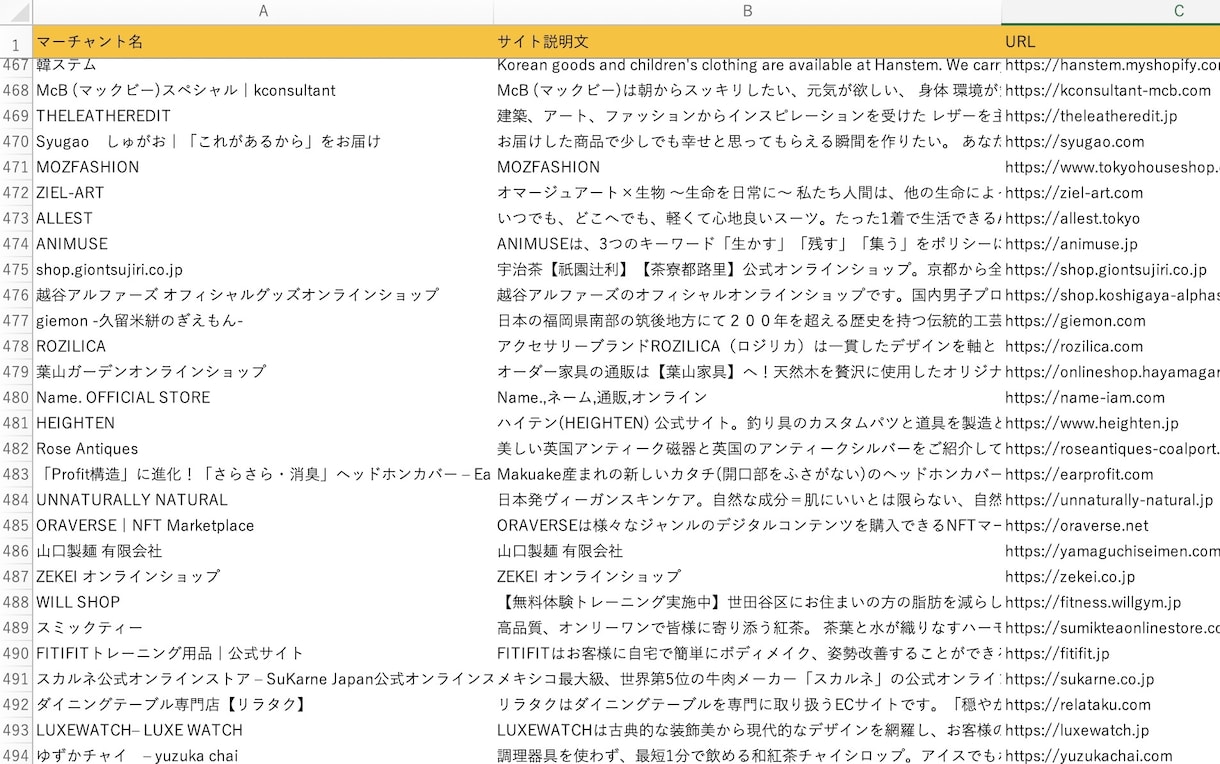The height and width of the screenshot is (764, 1220).
Task: Click the 宇治茶【祇園辻利】 description cell
Action: pos(747,270)
